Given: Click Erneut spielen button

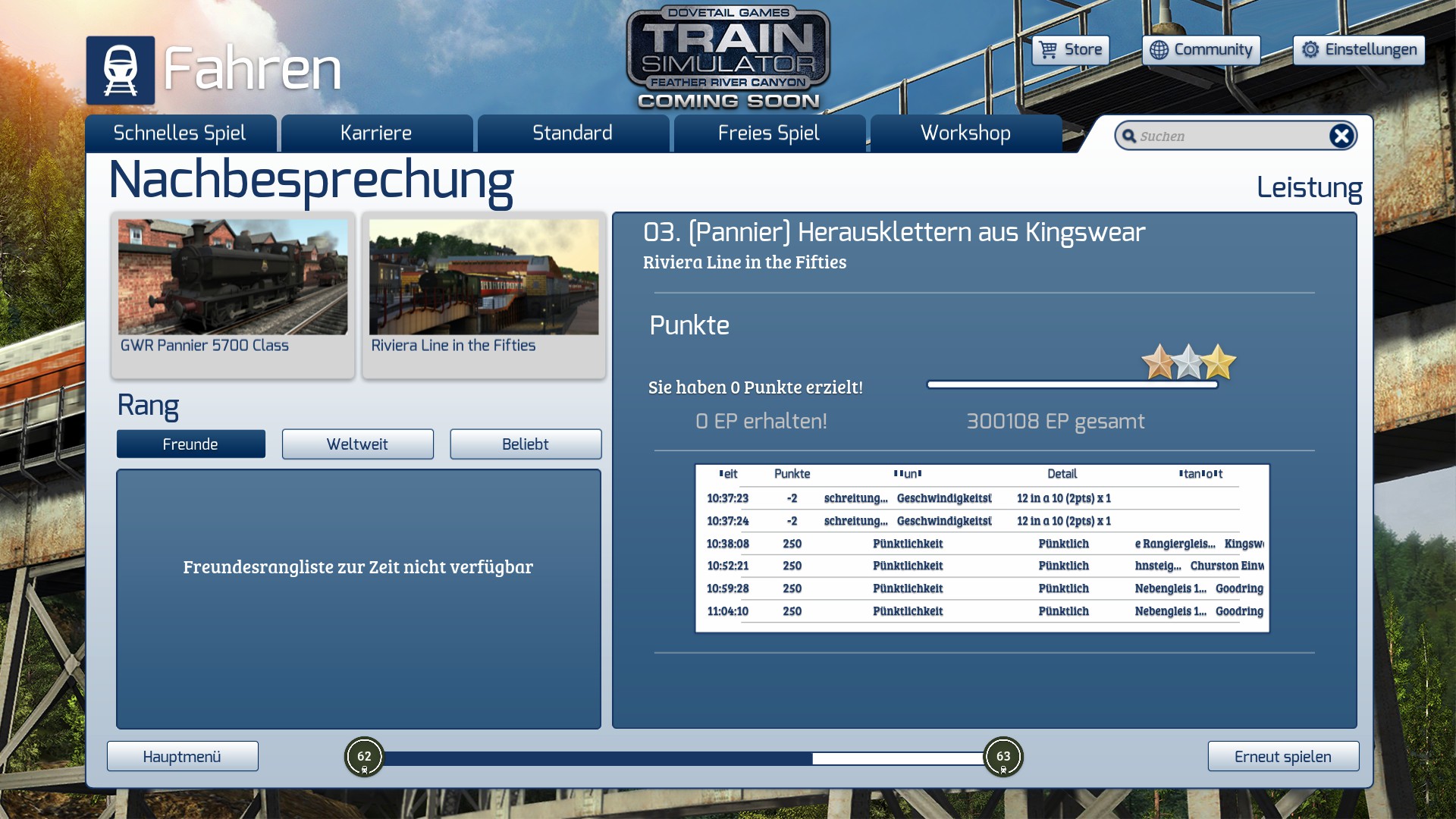Looking at the screenshot, I should (1282, 757).
